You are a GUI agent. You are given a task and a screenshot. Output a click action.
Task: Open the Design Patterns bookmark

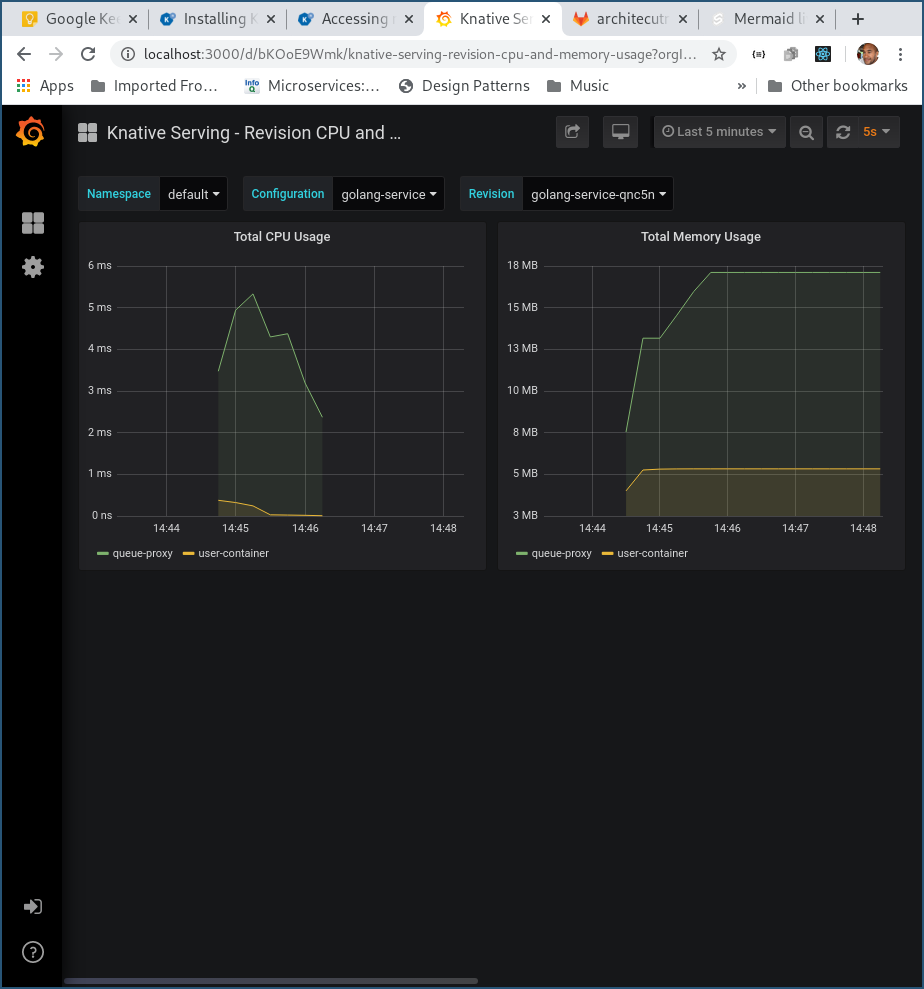464,86
